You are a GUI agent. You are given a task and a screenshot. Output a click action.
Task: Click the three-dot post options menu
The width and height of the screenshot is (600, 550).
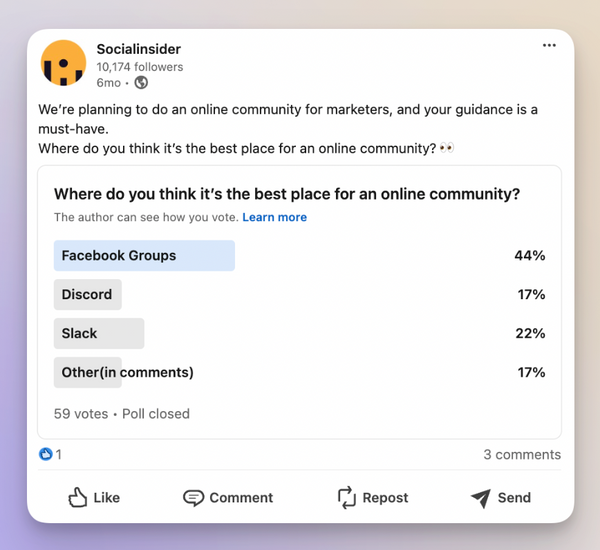point(549,45)
